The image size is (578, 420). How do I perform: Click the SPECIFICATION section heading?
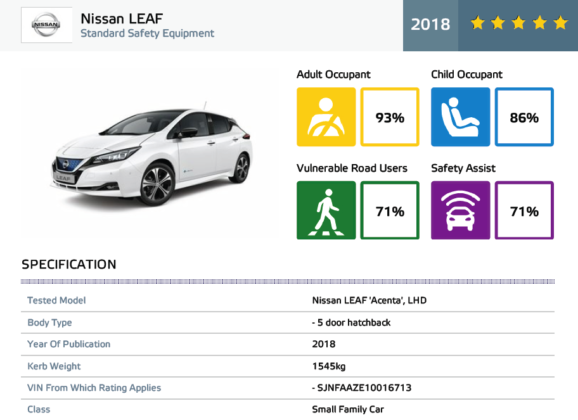tap(69, 264)
